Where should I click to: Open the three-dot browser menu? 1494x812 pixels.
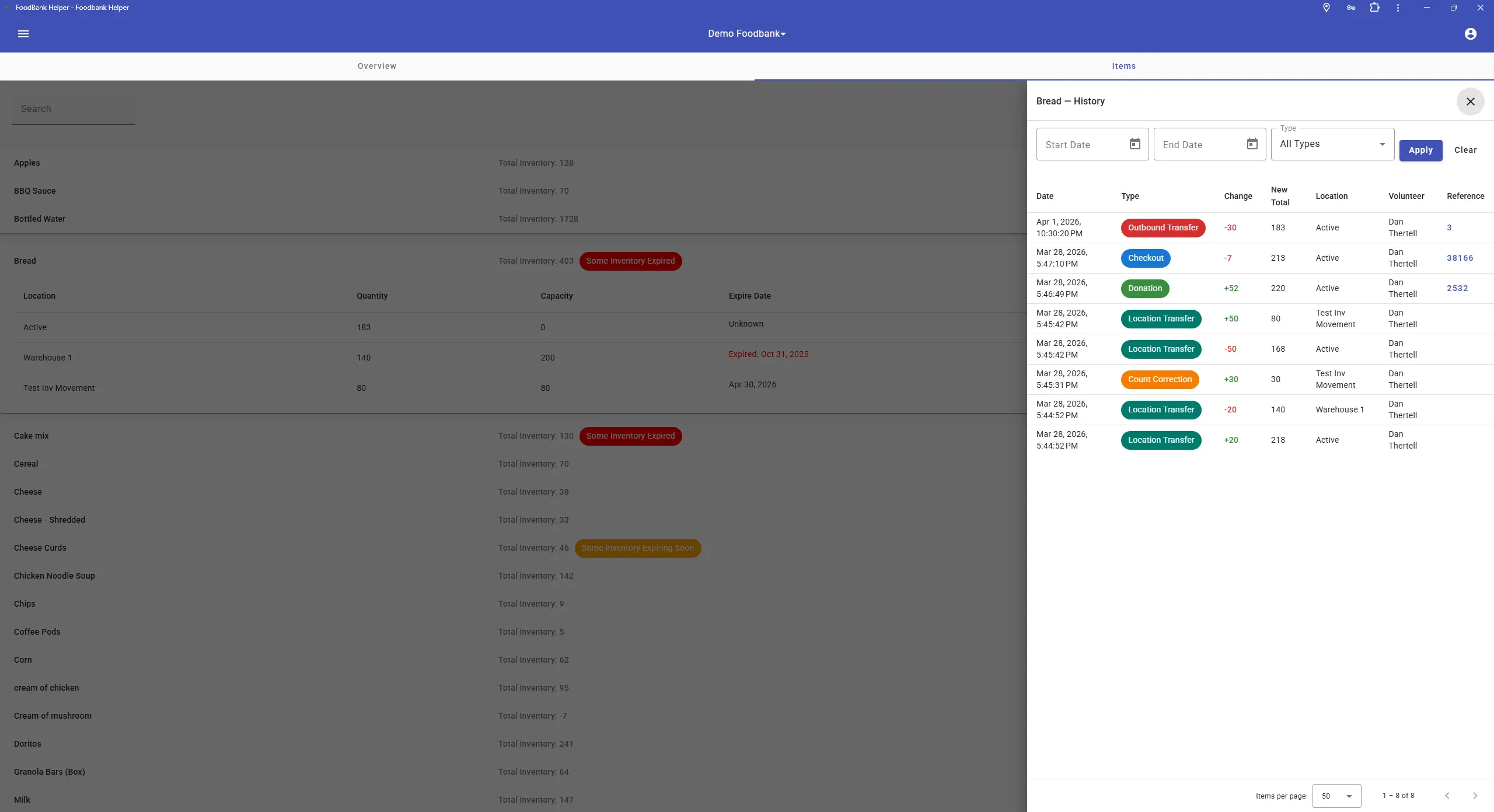[1398, 8]
